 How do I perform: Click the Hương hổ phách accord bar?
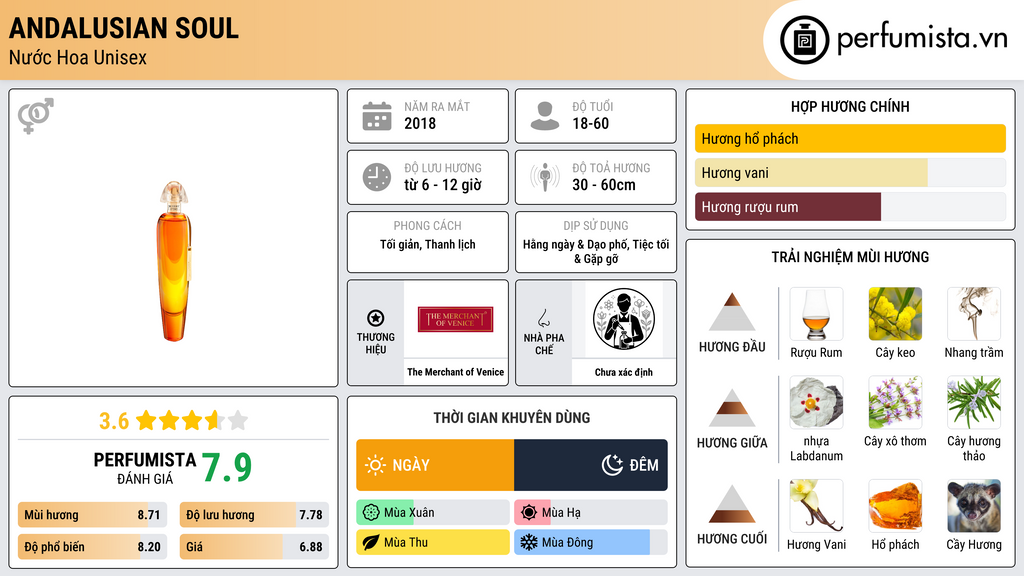[850, 138]
